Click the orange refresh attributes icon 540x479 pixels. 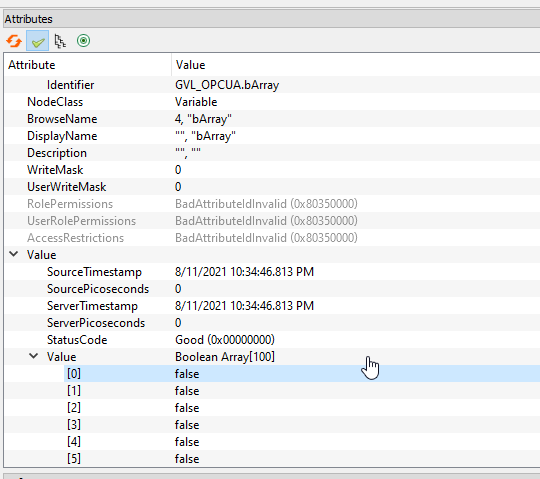pos(14,41)
